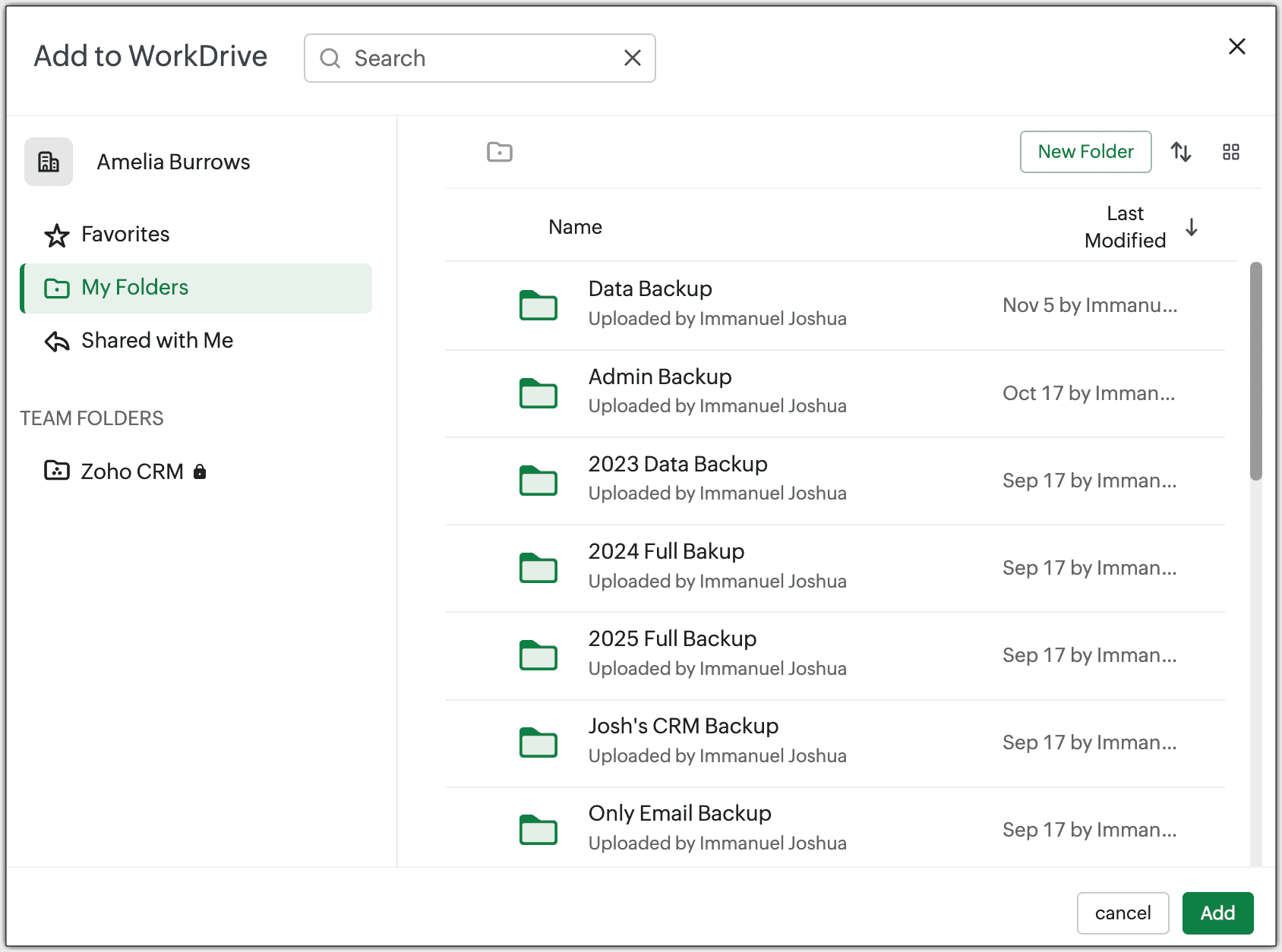This screenshot has height=952, width=1282.
Task: Click the Only Email Backup folder icon
Action: [x=538, y=829]
